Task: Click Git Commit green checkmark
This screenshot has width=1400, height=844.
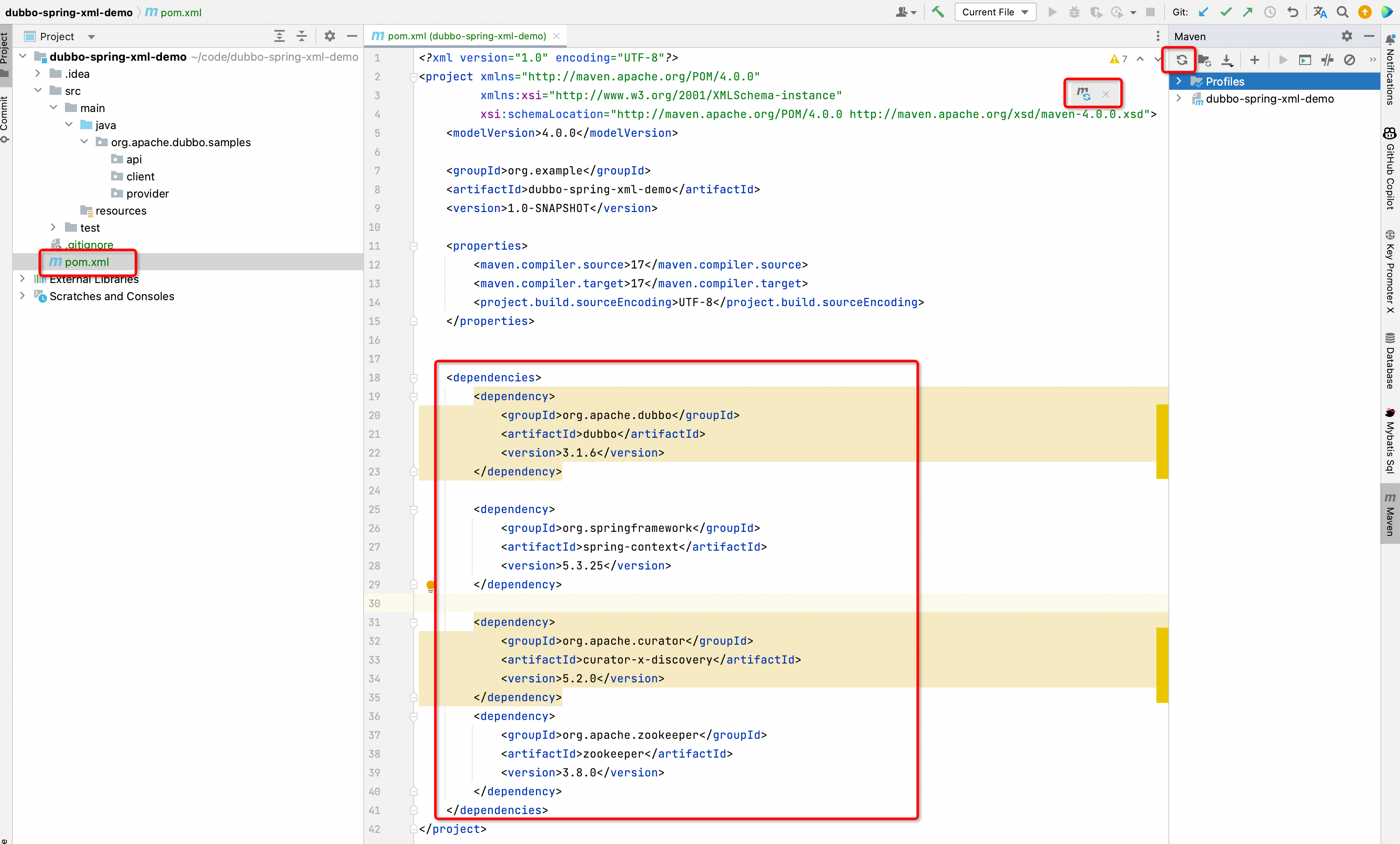Action: coord(1226,12)
